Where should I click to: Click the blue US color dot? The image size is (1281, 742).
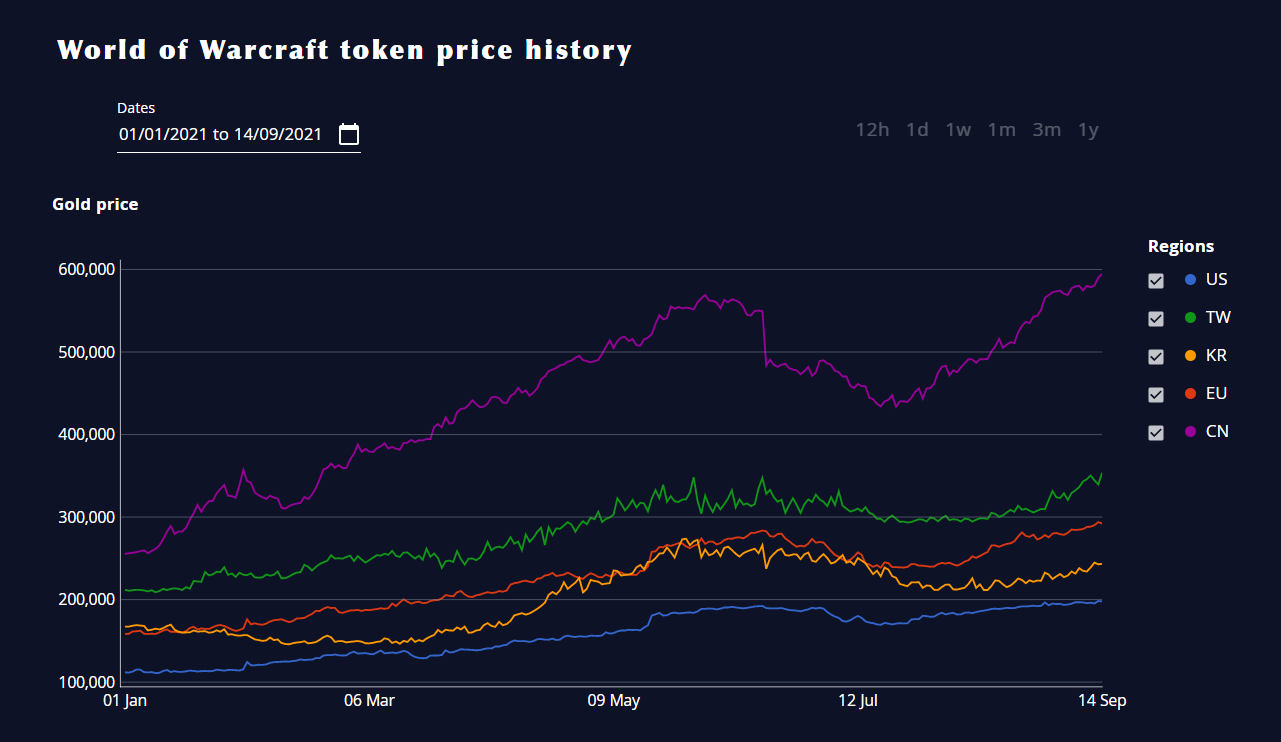click(x=1190, y=280)
